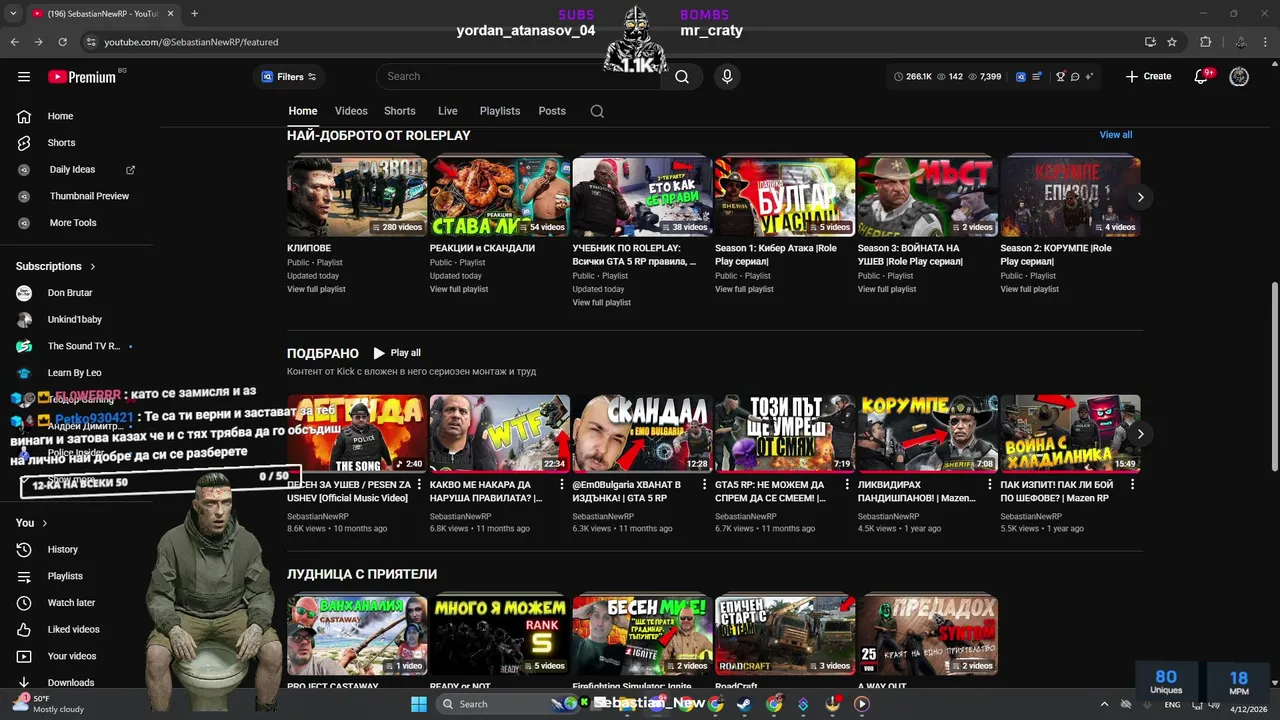Click the address bar URL
Image resolution: width=1280 pixels, height=720 pixels.
point(192,42)
